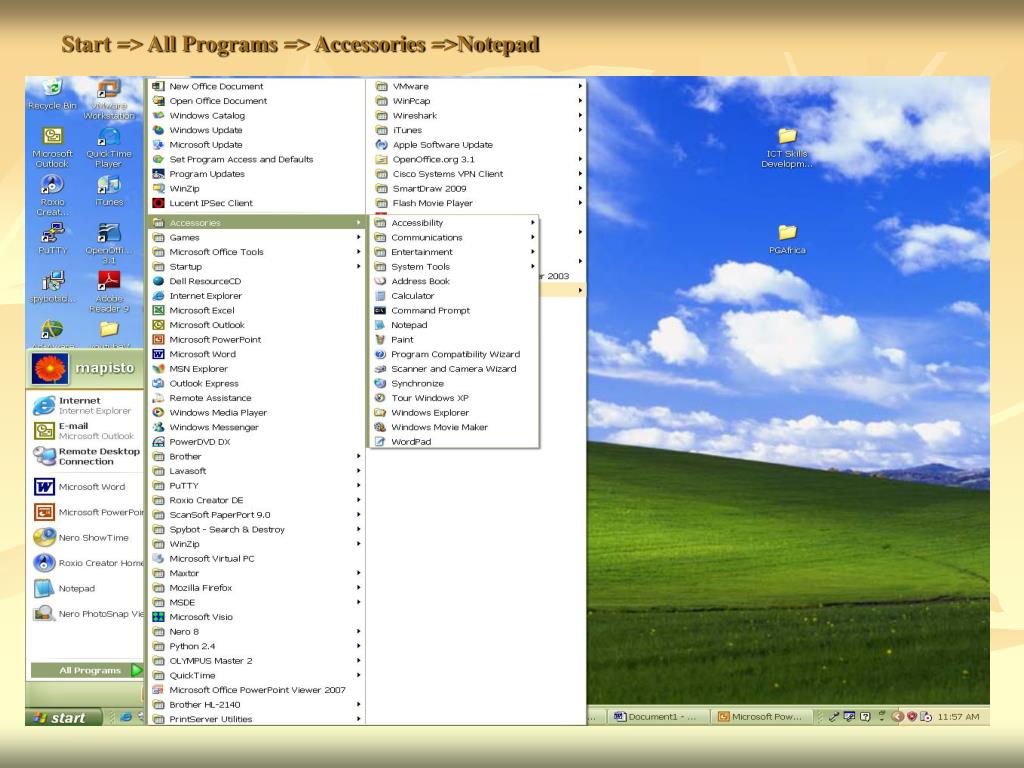Open the PGAfrica folder on the desktop
The width and height of the screenshot is (1024, 768).
coord(787,239)
